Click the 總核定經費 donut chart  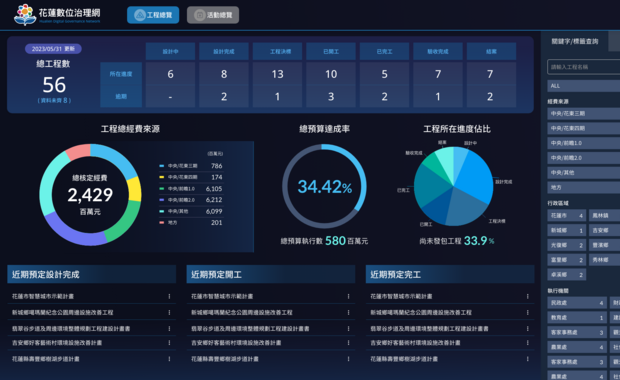[90, 195]
